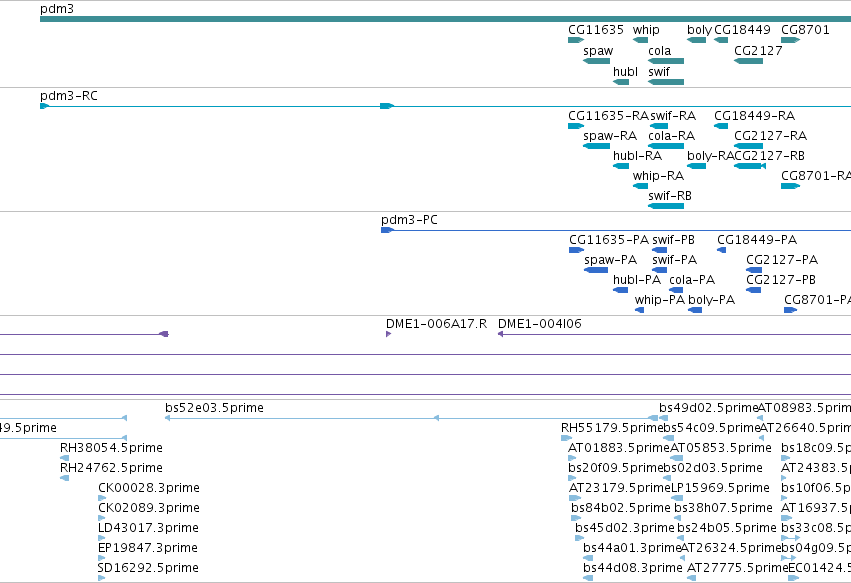Select the whip-RA transcript
Screen dimensions: 851x583
(640, 186)
